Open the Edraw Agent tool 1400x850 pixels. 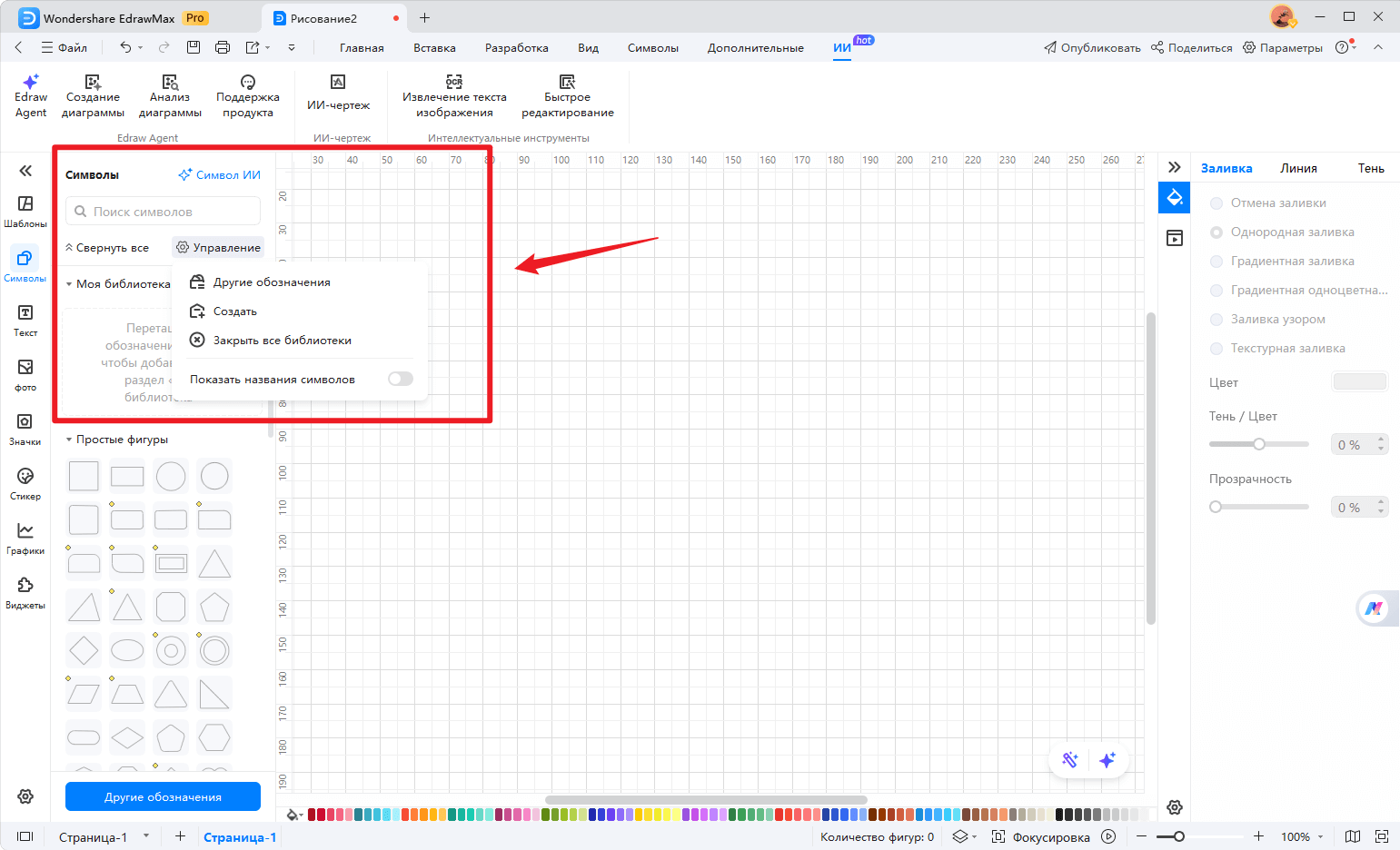(31, 96)
